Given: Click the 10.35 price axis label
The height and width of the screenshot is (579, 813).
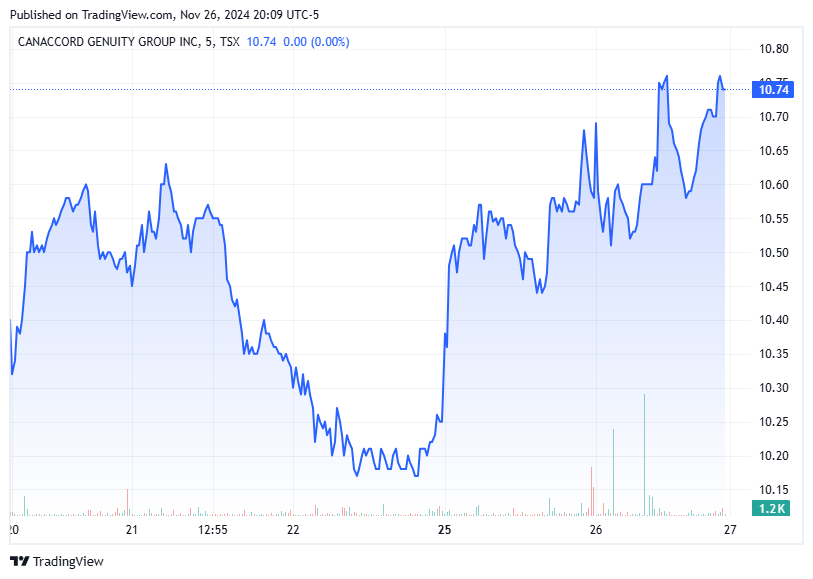Looking at the screenshot, I should (773, 354).
